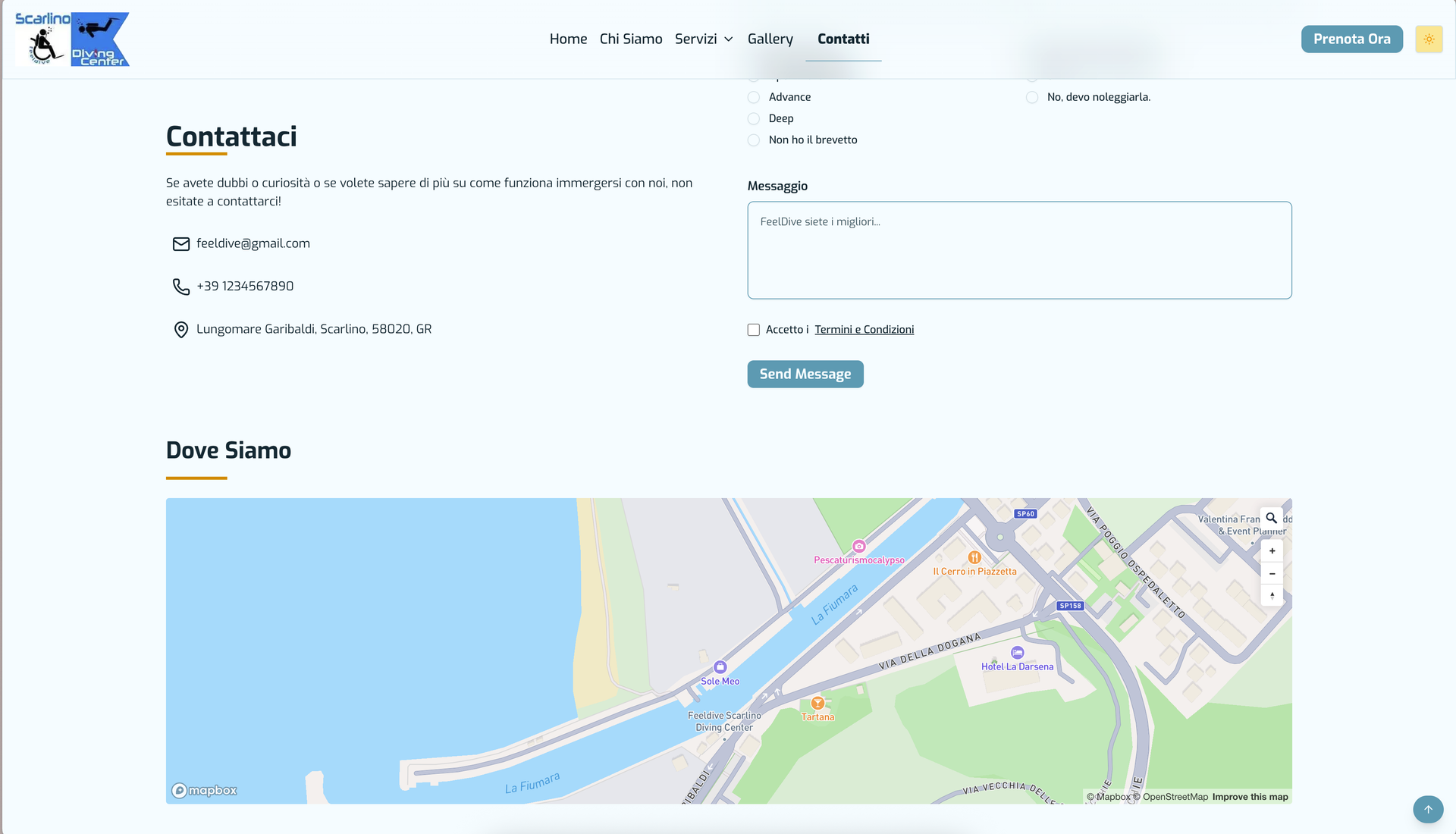Toggle the sun theme switch icon
The width and height of the screenshot is (1456, 834).
point(1429,39)
